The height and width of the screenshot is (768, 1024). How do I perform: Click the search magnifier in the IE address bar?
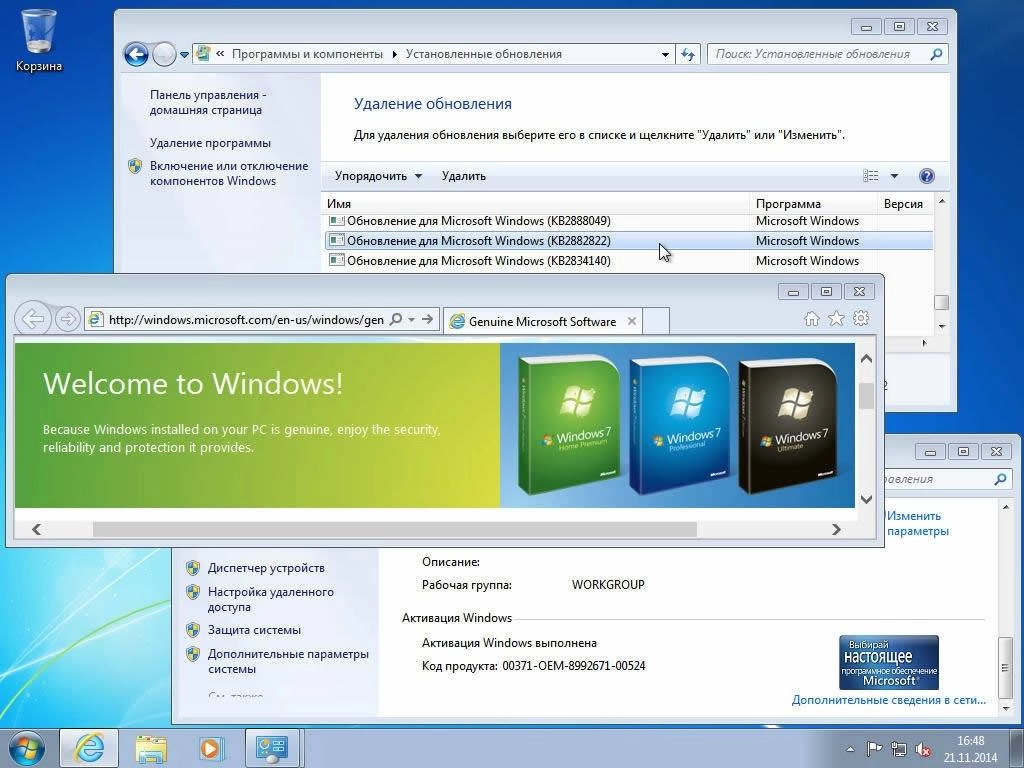396,319
